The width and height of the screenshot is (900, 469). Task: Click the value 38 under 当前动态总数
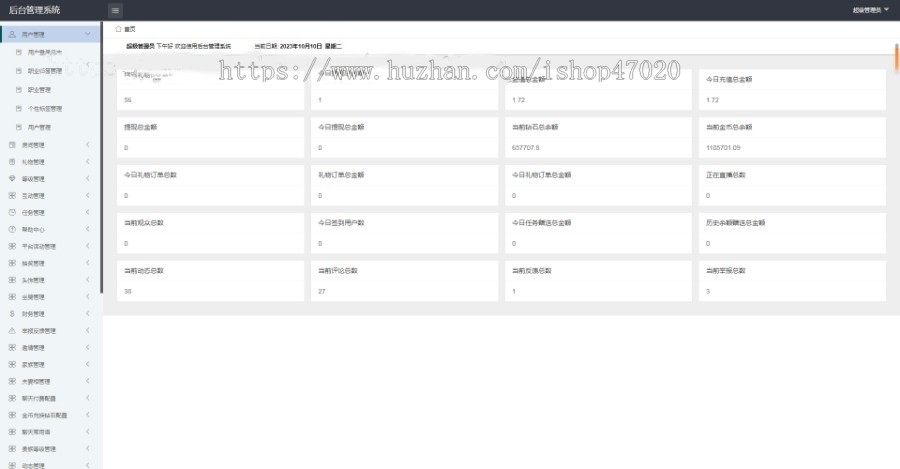127,292
